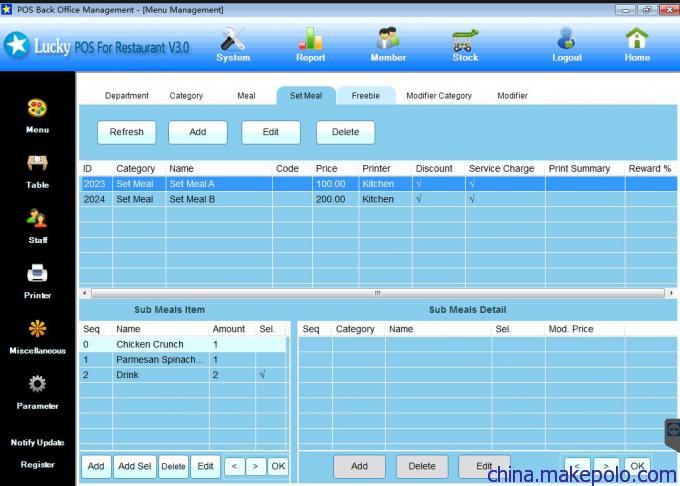680x486 pixels.
Task: Click Add Sel under Sub Meals Item
Action: (134, 466)
